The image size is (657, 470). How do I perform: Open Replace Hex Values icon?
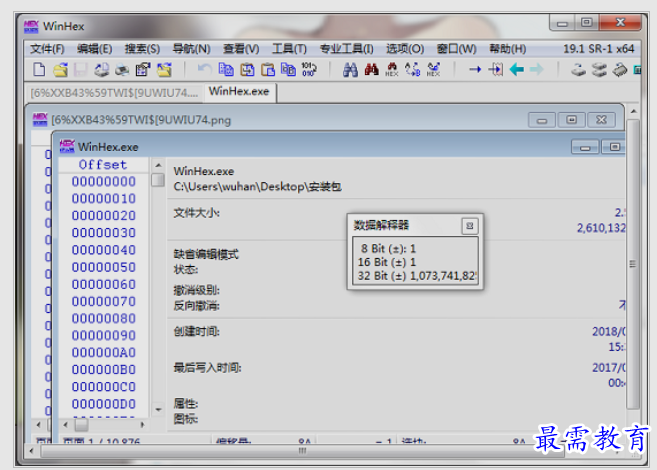[x=433, y=69]
